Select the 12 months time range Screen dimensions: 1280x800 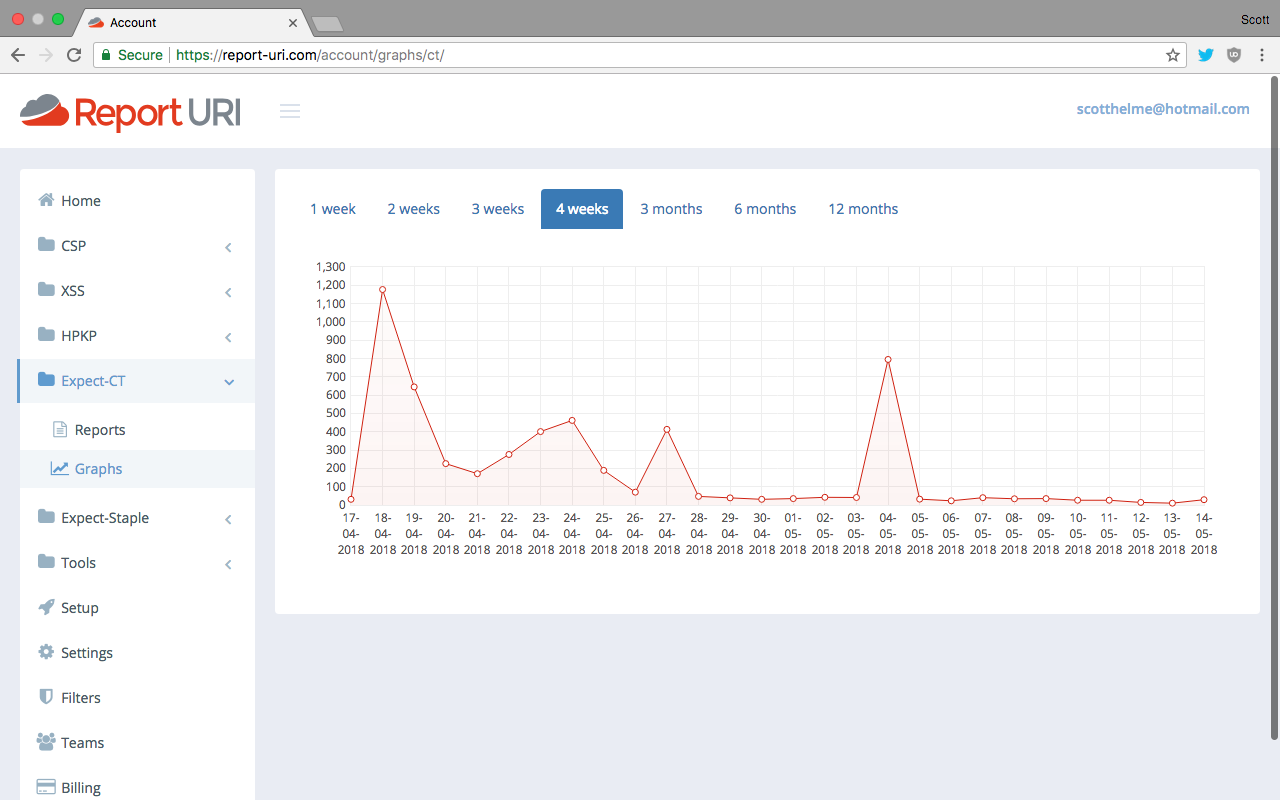[863, 209]
